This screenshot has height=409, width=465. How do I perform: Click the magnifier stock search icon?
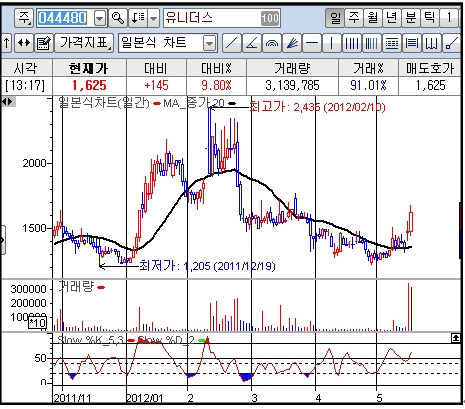click(118, 18)
